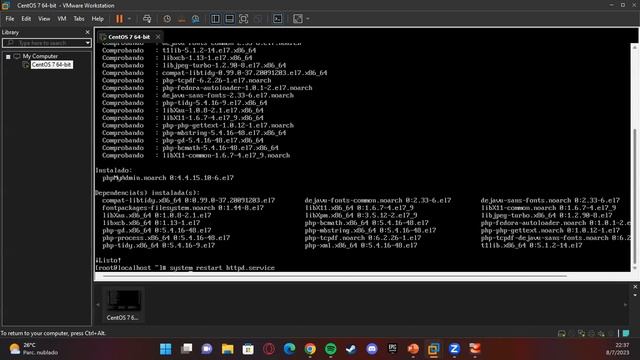Screen dimensions: 640x360
Task: Click the console horizontal scrollbar
Action: (335, 276)
